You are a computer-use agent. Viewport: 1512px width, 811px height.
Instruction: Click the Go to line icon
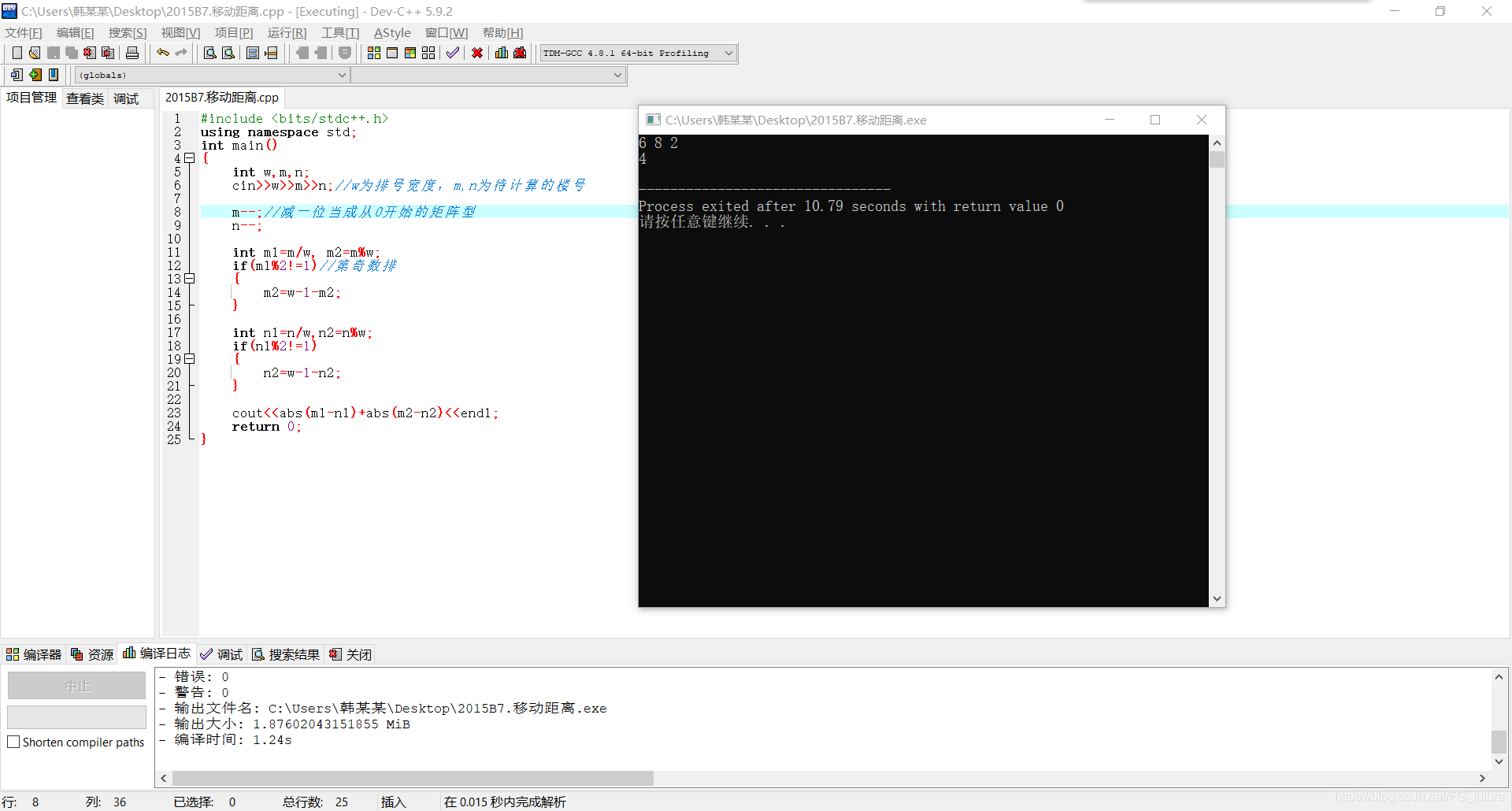click(x=271, y=53)
